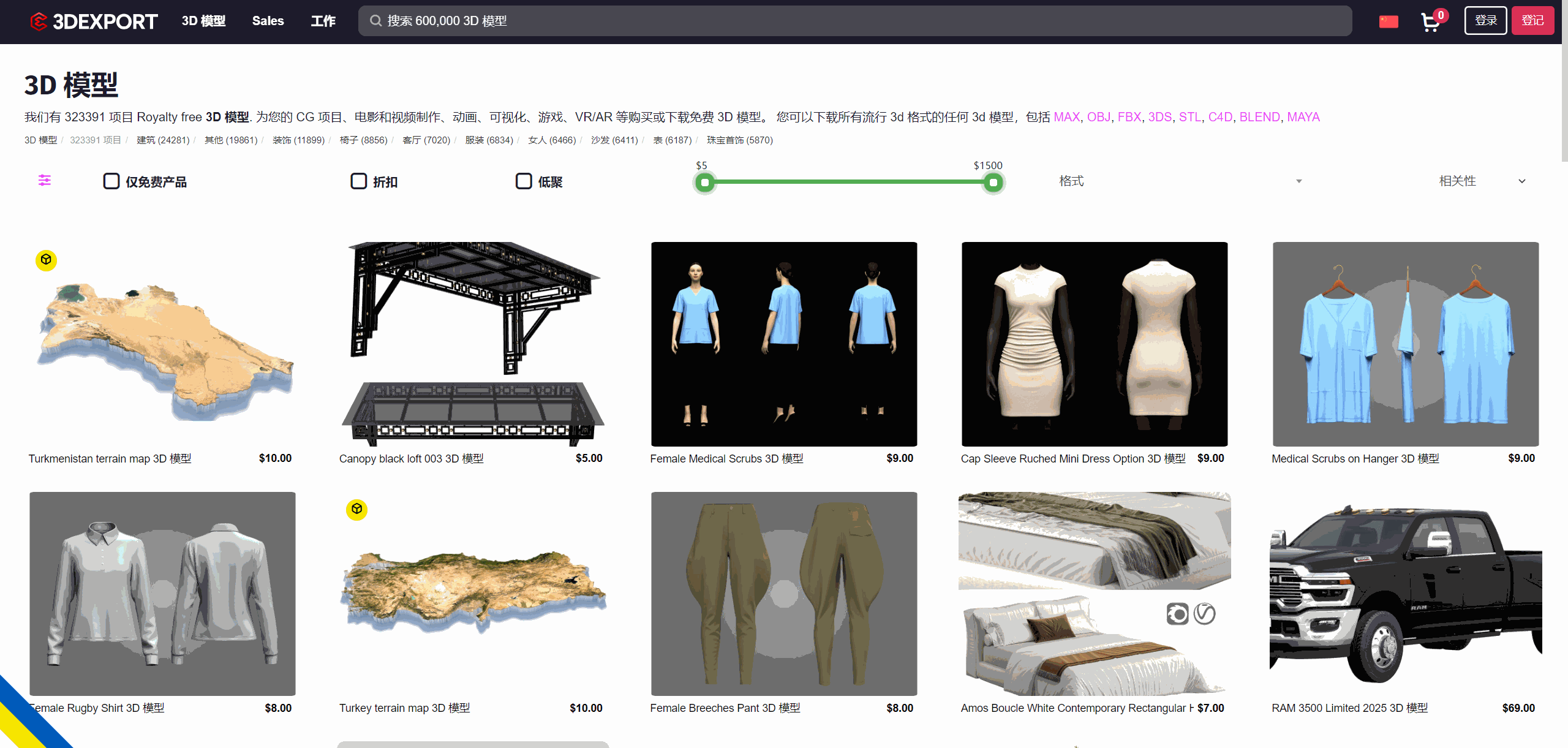
Task: Enable the 低聚 checkbox
Action: pos(523,181)
